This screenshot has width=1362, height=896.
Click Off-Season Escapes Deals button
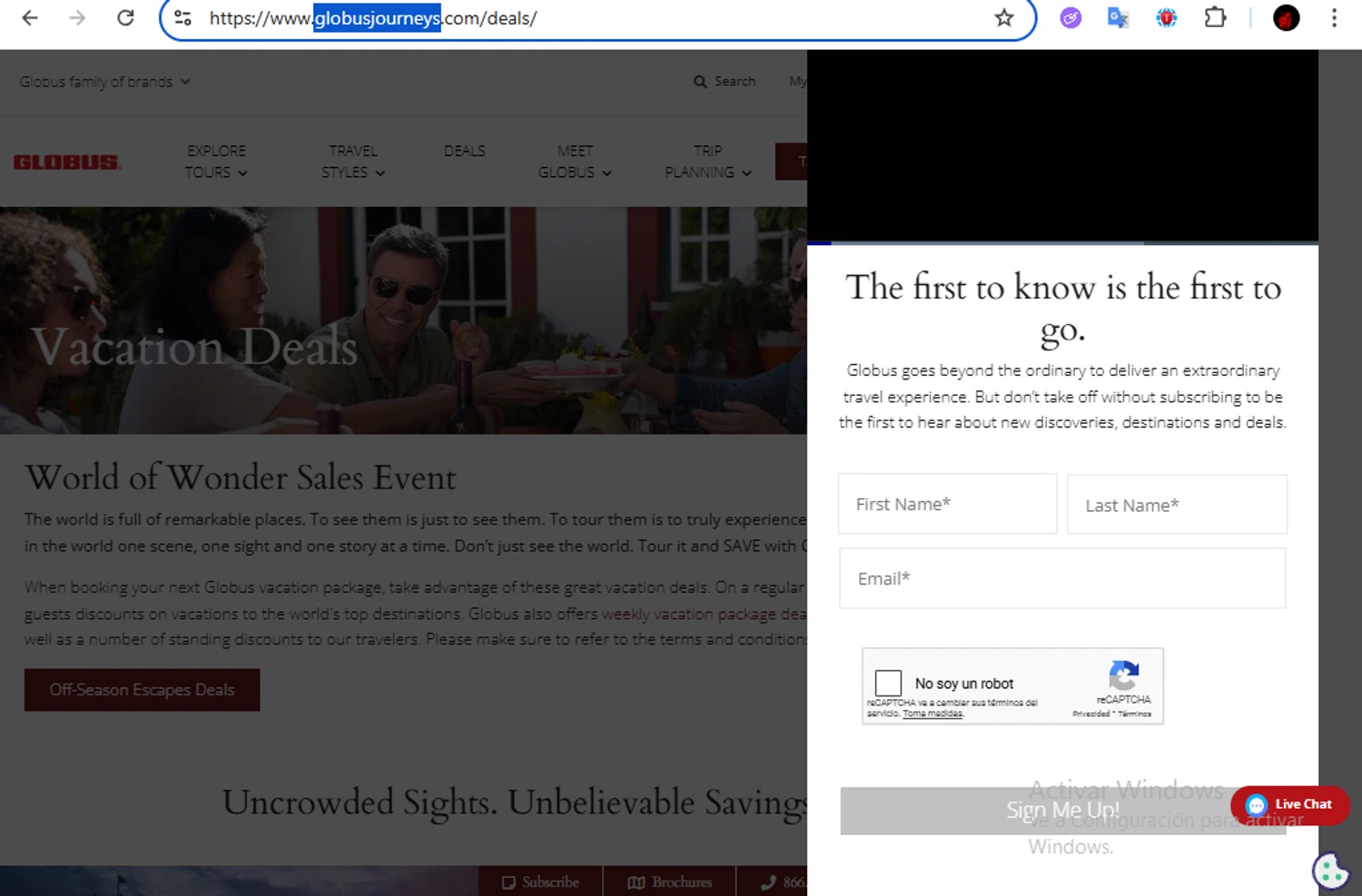coord(142,690)
